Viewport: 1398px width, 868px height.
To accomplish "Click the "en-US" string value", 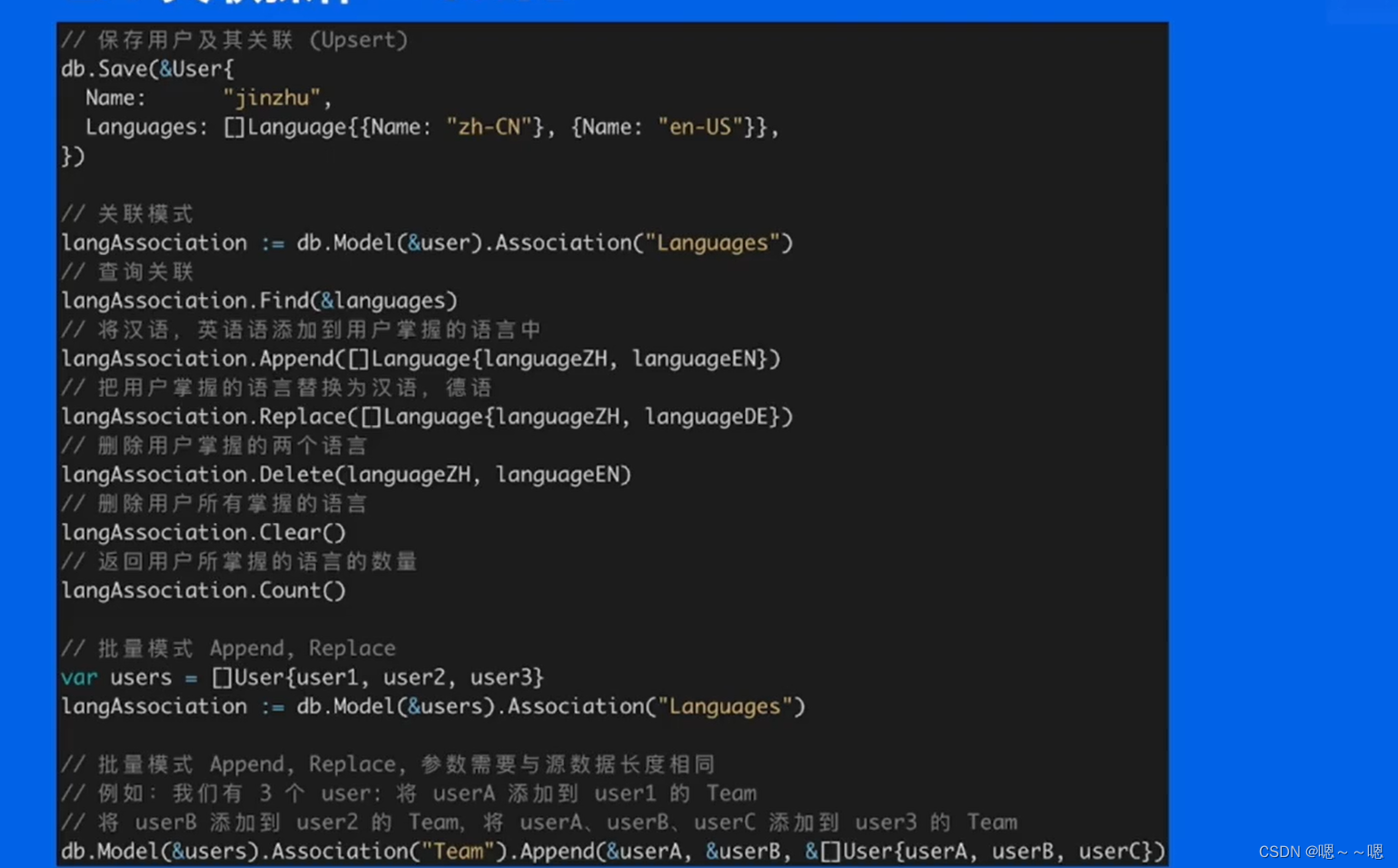I will [x=699, y=126].
